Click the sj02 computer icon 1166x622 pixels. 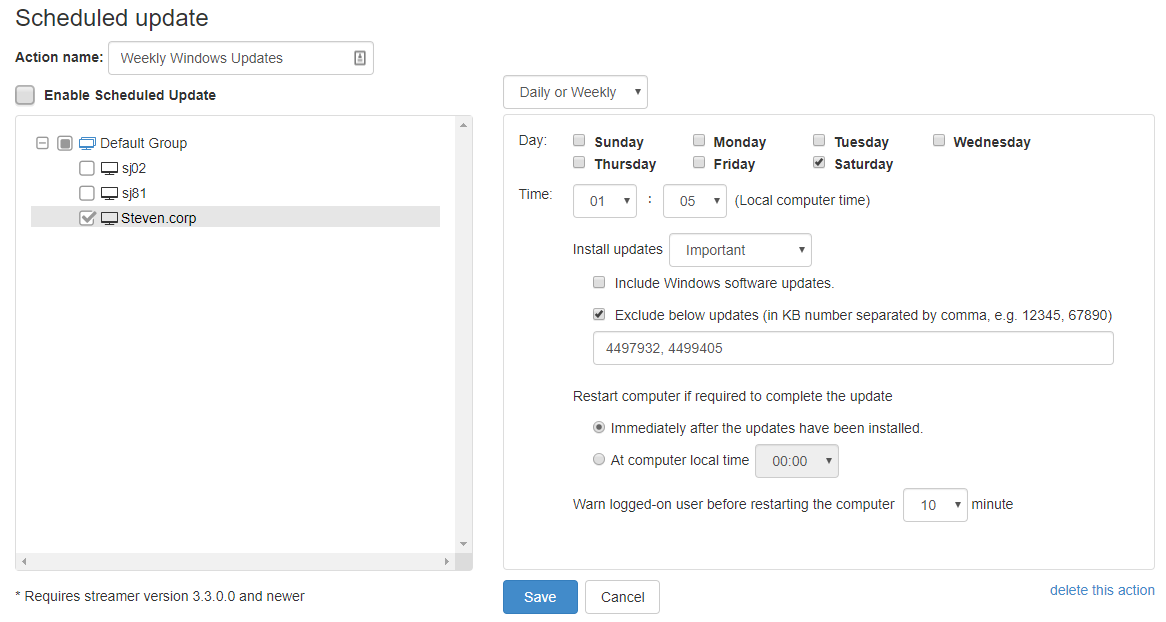[x=109, y=168]
